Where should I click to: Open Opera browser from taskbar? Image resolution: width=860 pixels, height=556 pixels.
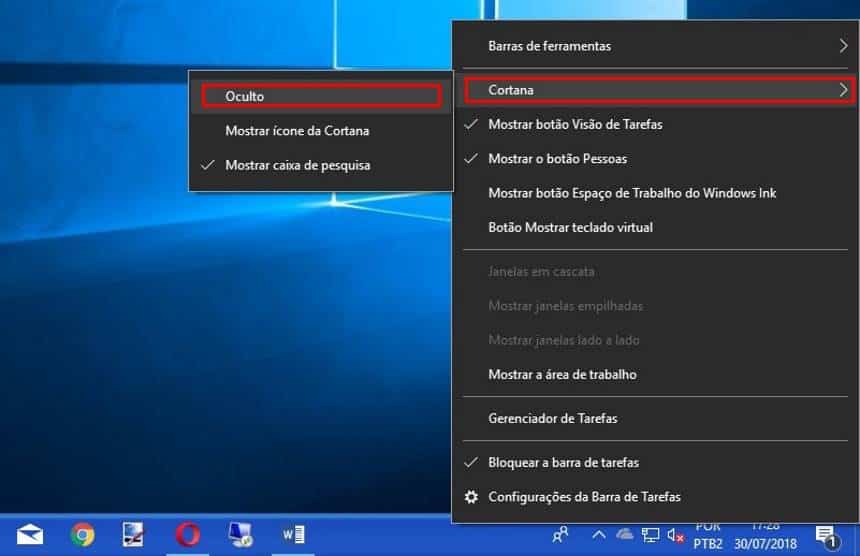pyautogui.click(x=187, y=535)
